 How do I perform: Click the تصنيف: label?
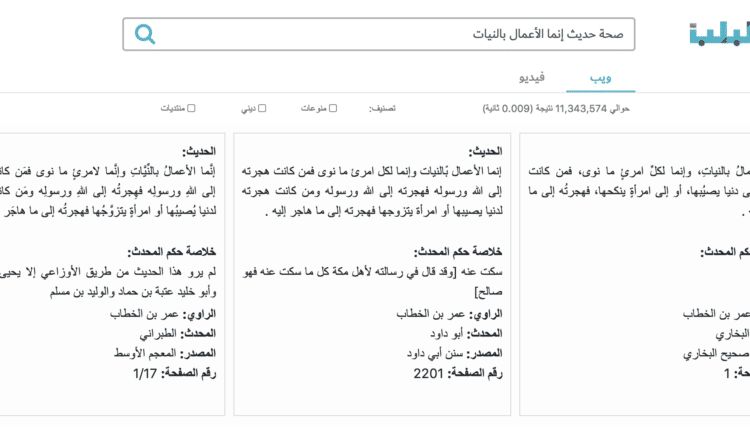click(x=382, y=109)
